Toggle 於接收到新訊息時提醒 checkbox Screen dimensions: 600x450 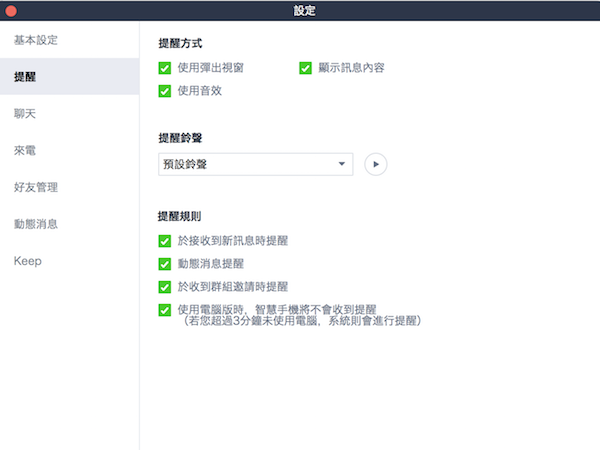(x=165, y=241)
